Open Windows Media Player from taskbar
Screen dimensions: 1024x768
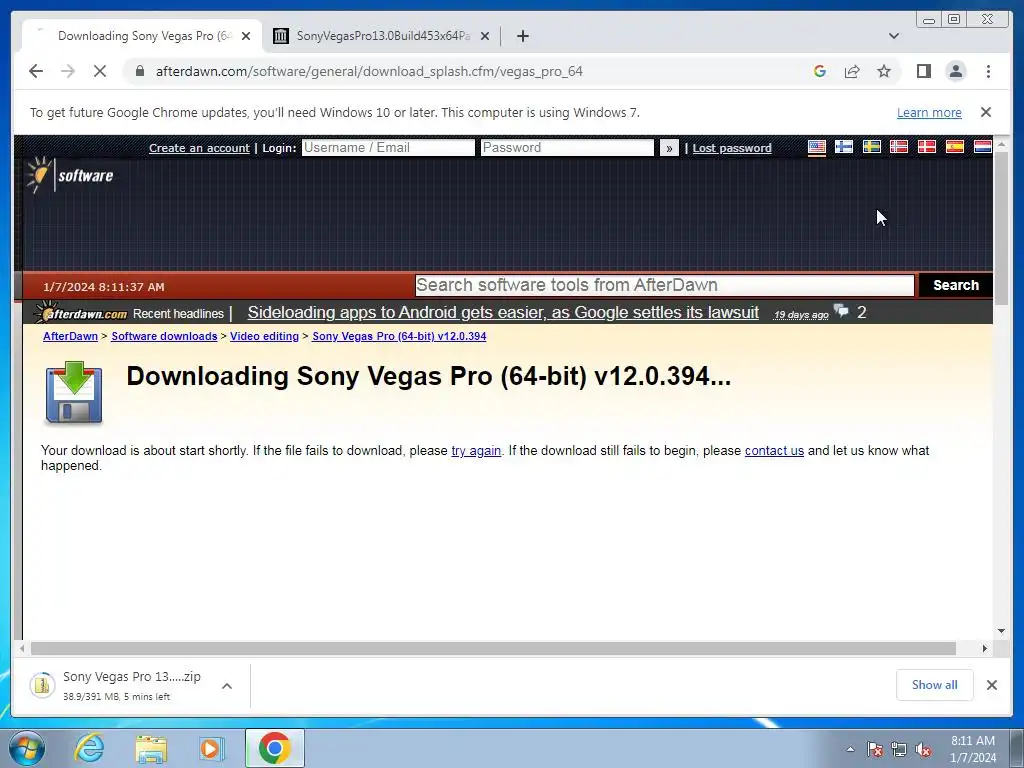pyautogui.click(x=211, y=748)
